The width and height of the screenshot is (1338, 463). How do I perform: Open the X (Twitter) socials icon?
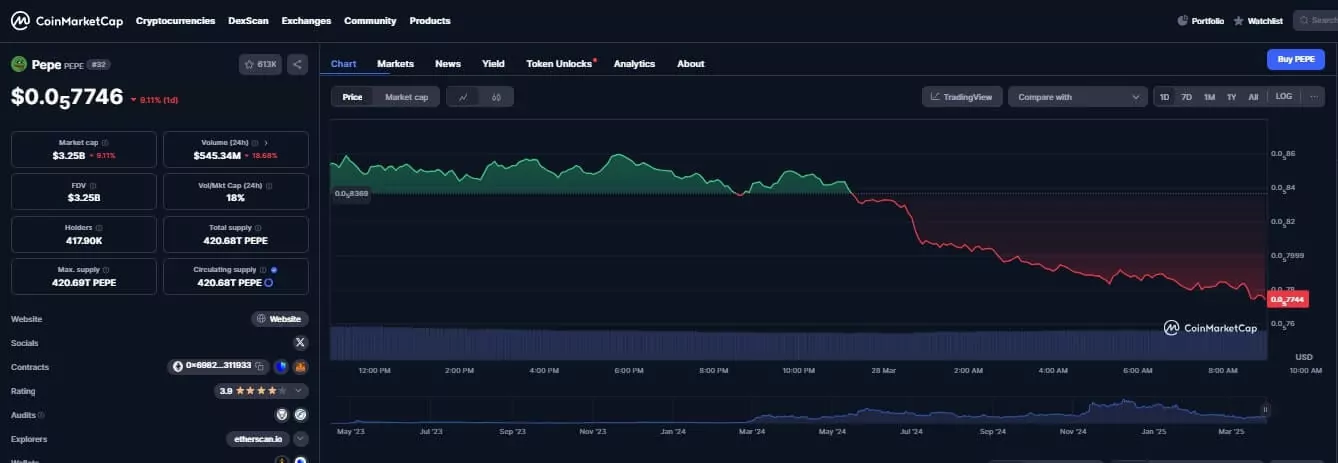pyautogui.click(x=300, y=343)
